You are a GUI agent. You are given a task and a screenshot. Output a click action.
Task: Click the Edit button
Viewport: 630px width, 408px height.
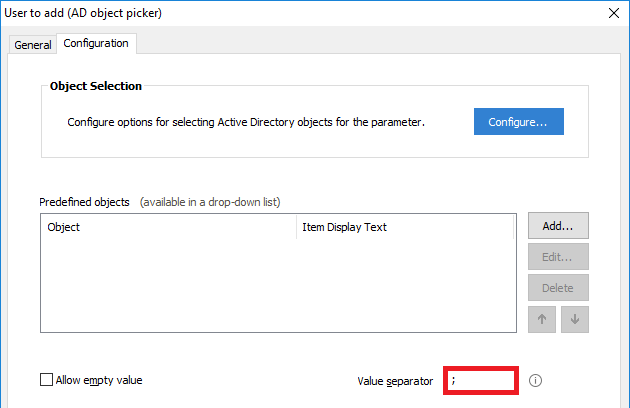tap(558, 257)
